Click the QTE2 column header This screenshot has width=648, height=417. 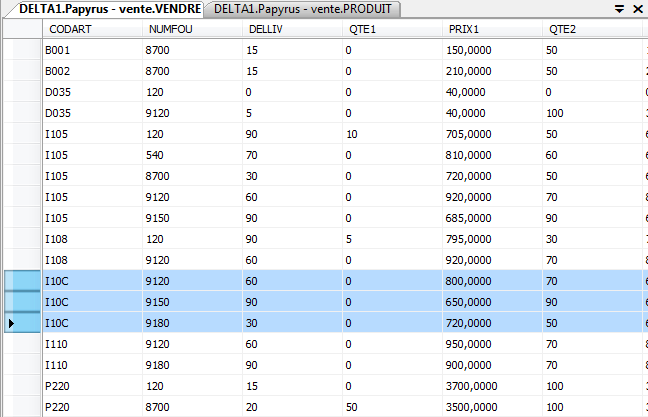591,29
